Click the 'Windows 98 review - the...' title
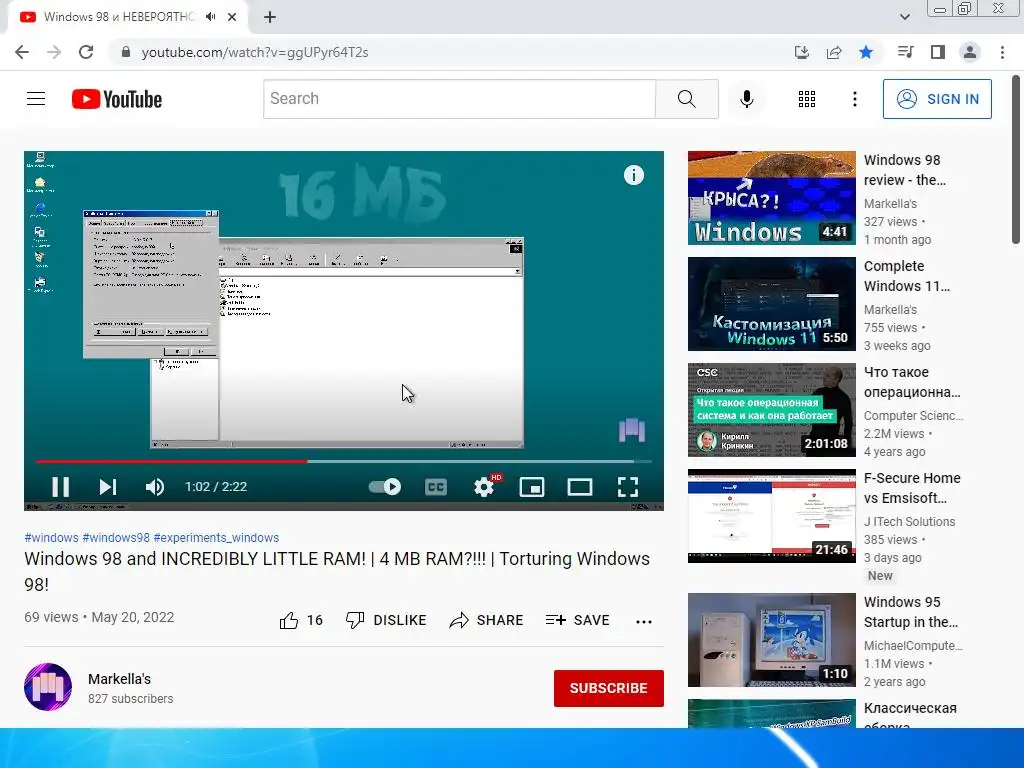This screenshot has width=1024, height=768. [904, 170]
